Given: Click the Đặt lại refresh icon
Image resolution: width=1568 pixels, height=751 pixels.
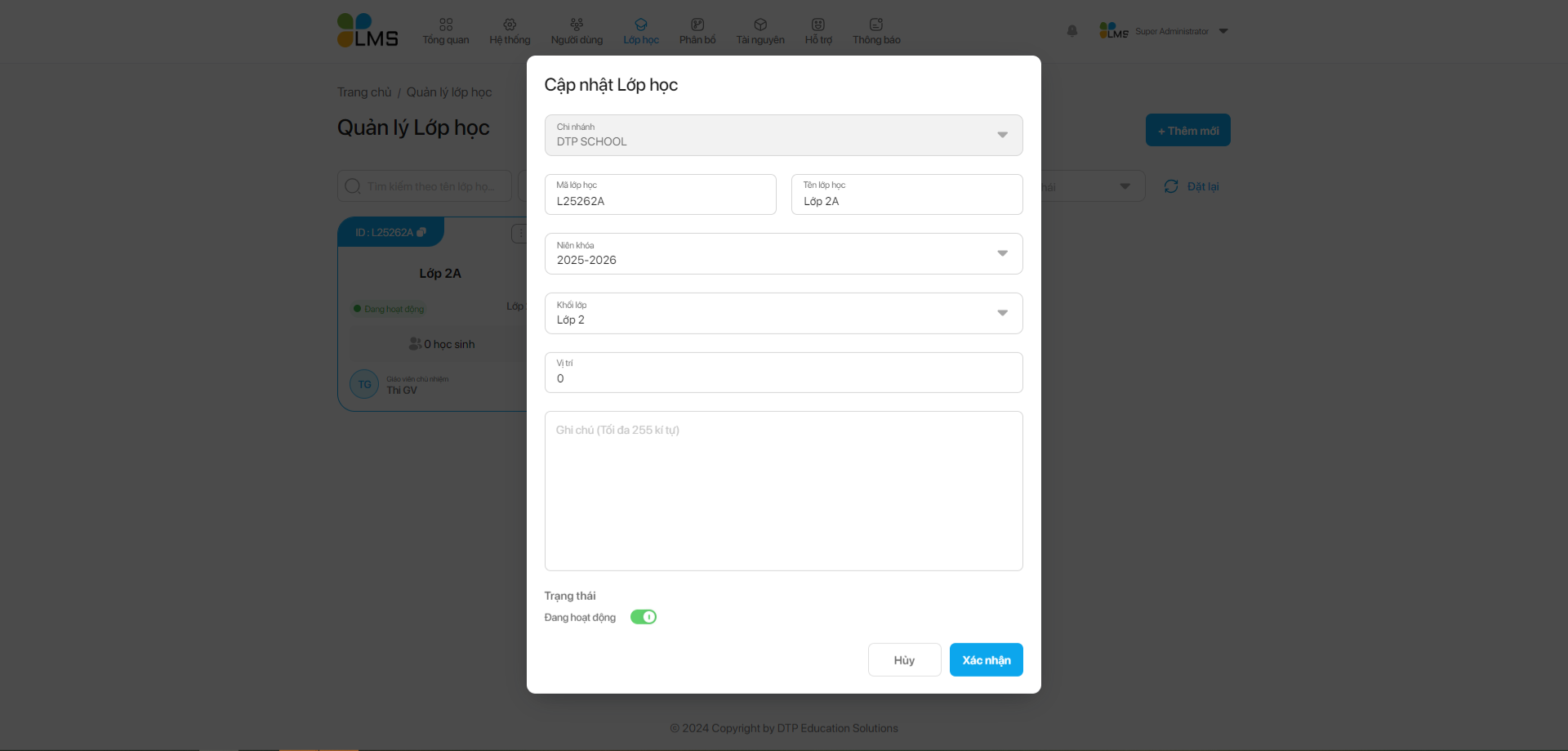Looking at the screenshot, I should click(x=1171, y=186).
